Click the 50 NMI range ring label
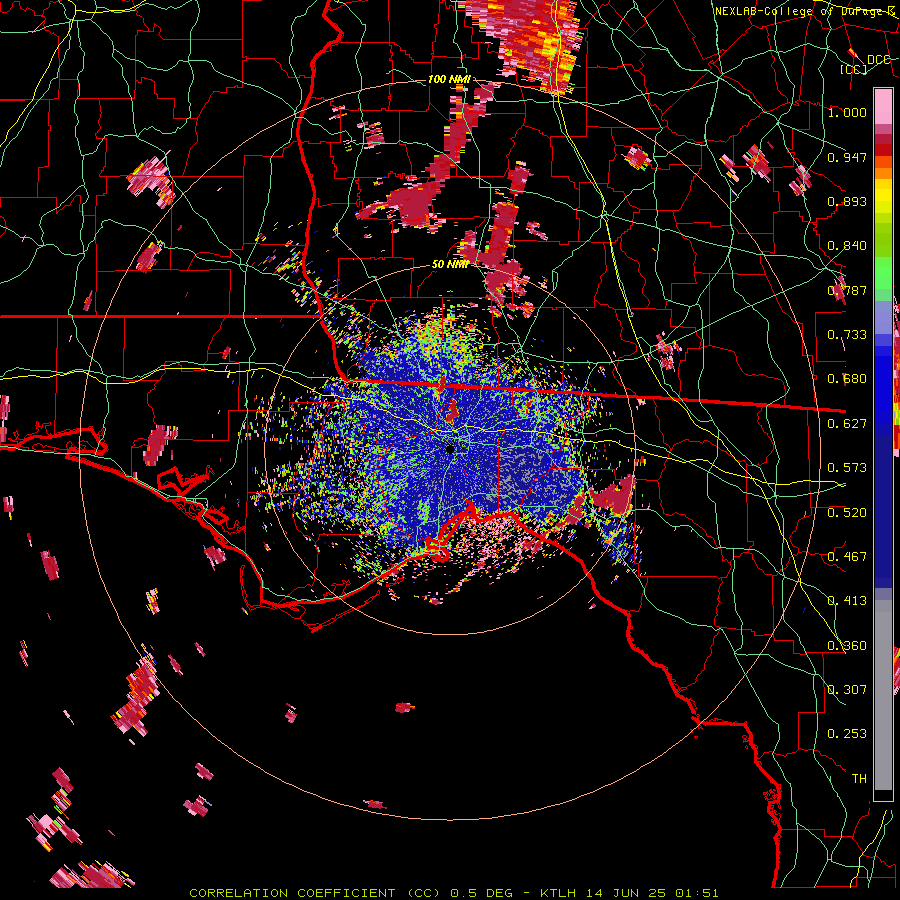 [451, 265]
